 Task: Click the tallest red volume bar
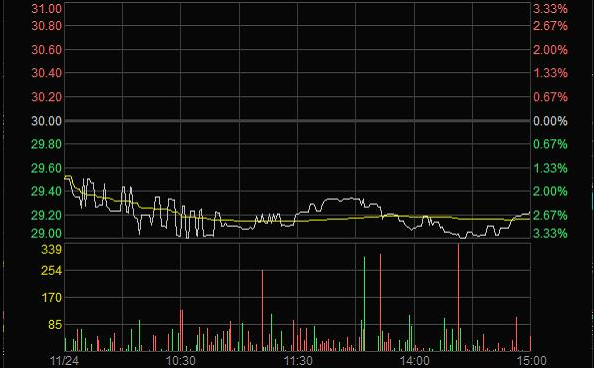[458, 297]
